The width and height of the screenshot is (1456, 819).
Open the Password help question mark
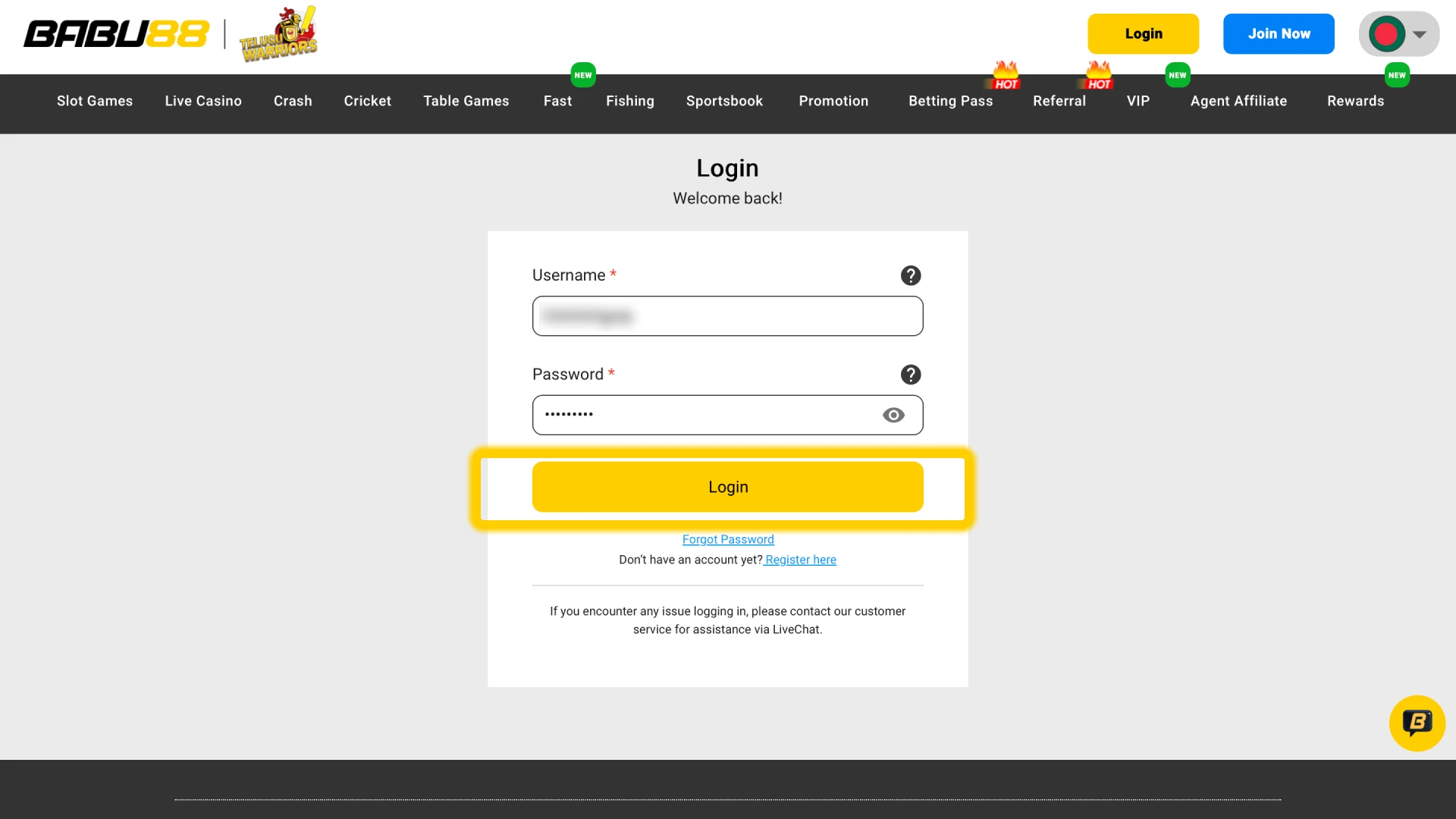click(910, 374)
